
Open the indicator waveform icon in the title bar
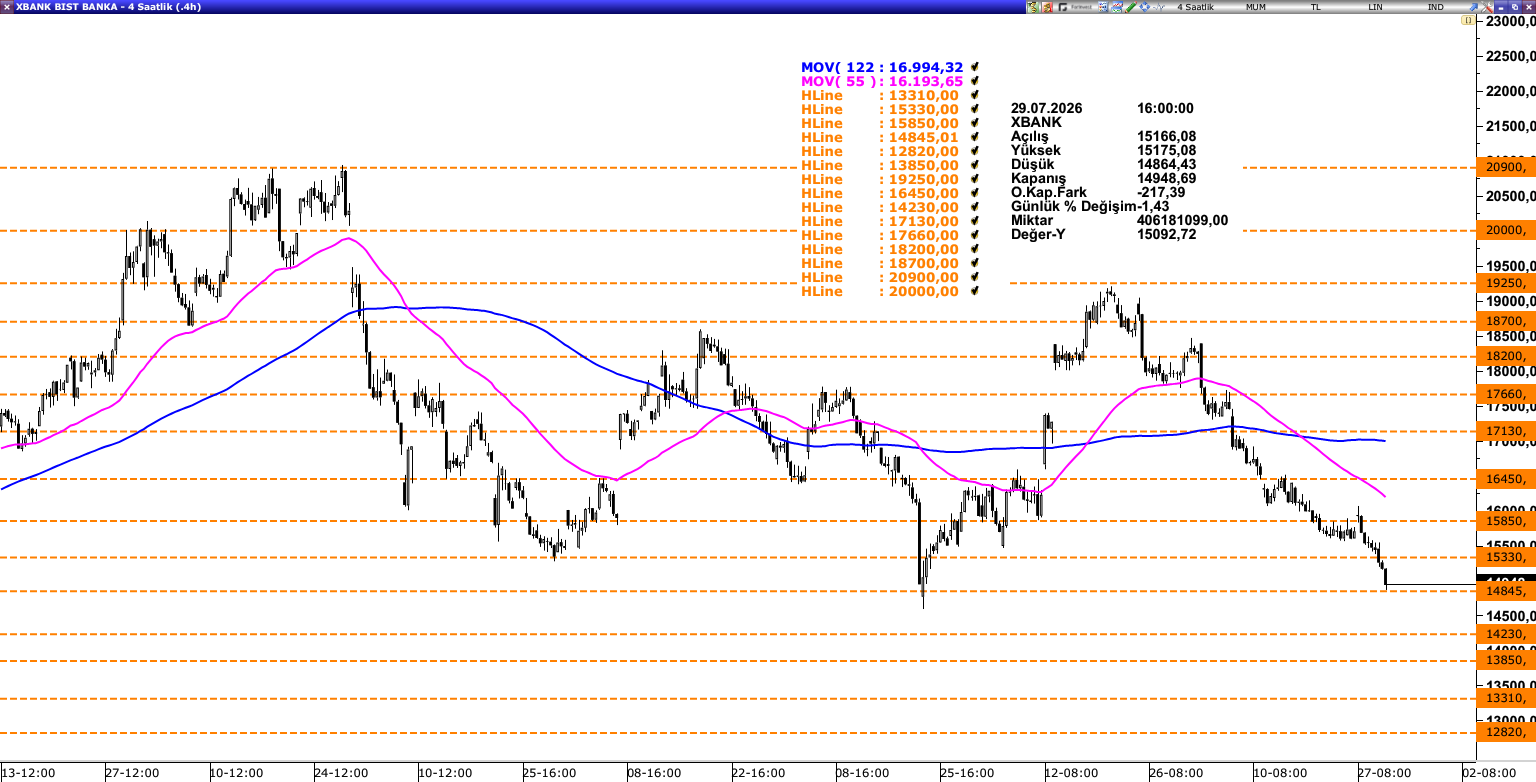[x=1158, y=7]
